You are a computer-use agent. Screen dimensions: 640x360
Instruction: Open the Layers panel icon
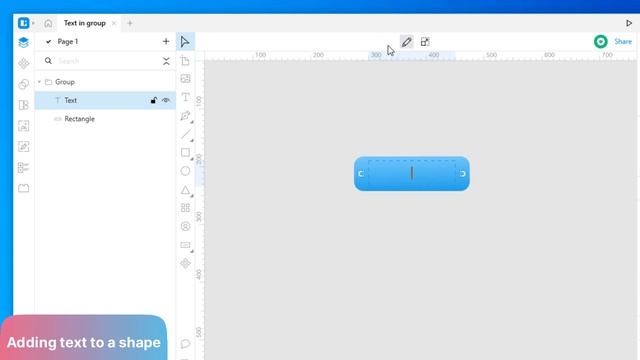coord(24,42)
